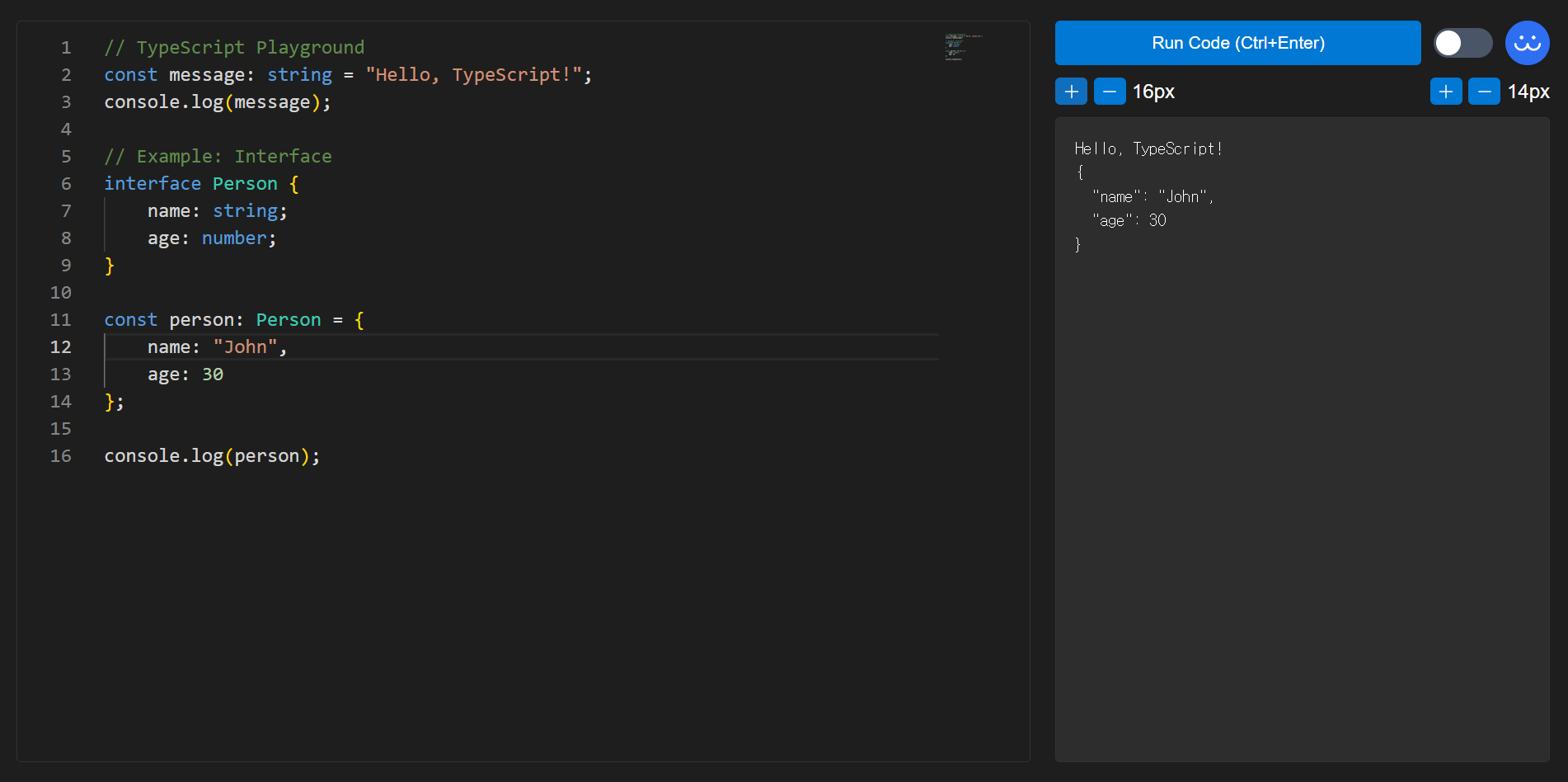Click the "age": 30 line in output
This screenshot has height=782, width=1568.
point(1129,220)
